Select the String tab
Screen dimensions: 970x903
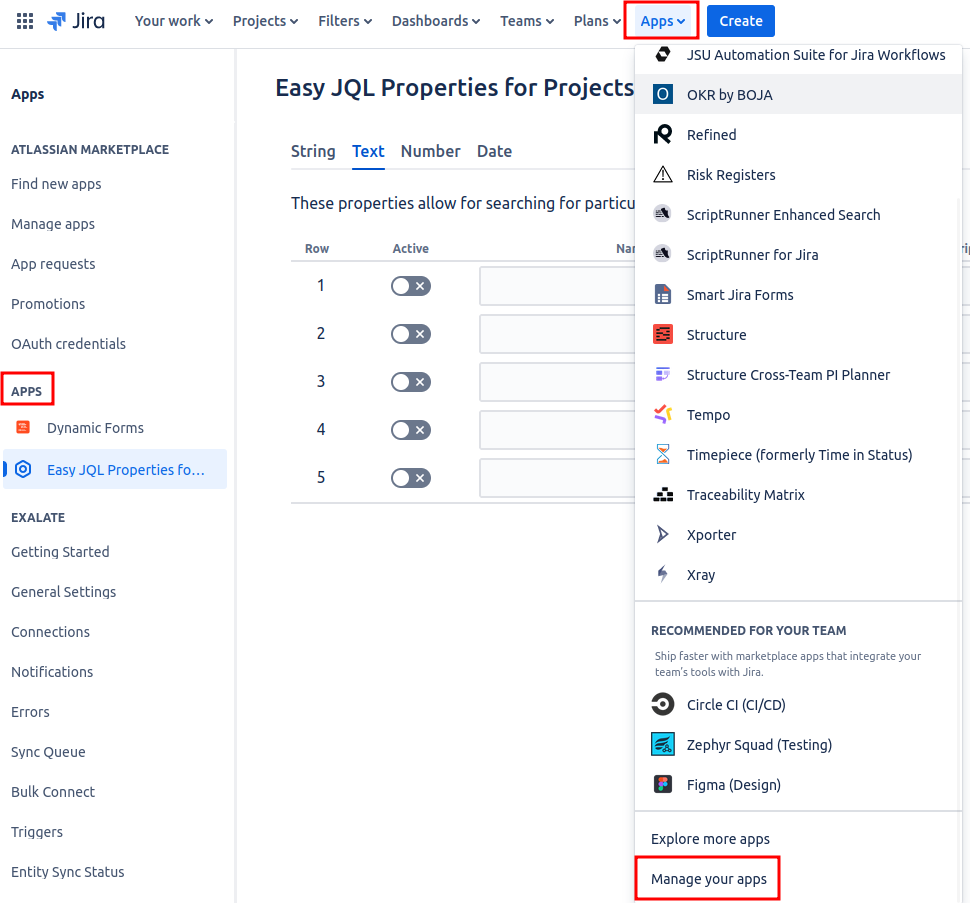point(313,151)
